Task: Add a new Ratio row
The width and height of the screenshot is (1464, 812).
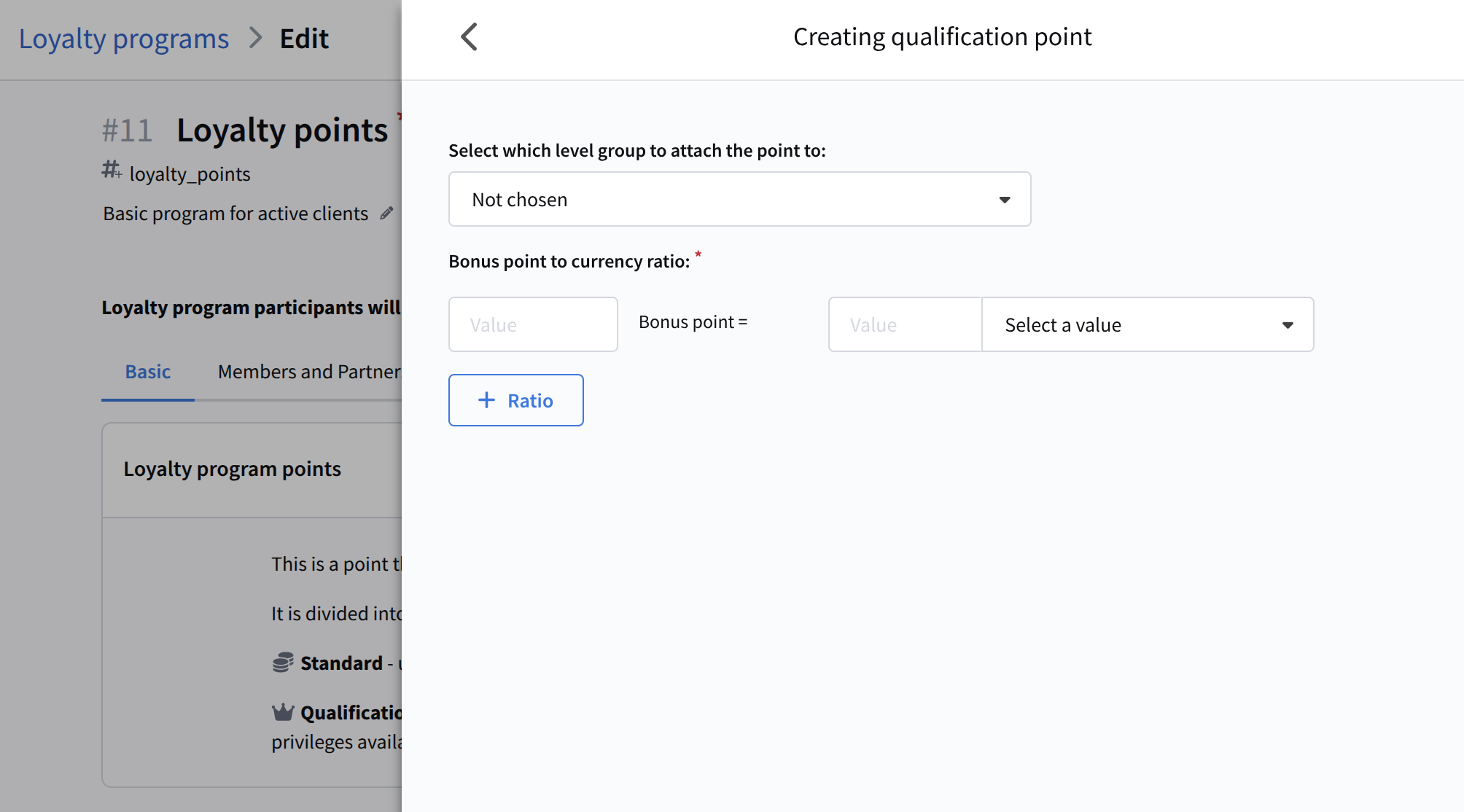Action: pos(516,400)
